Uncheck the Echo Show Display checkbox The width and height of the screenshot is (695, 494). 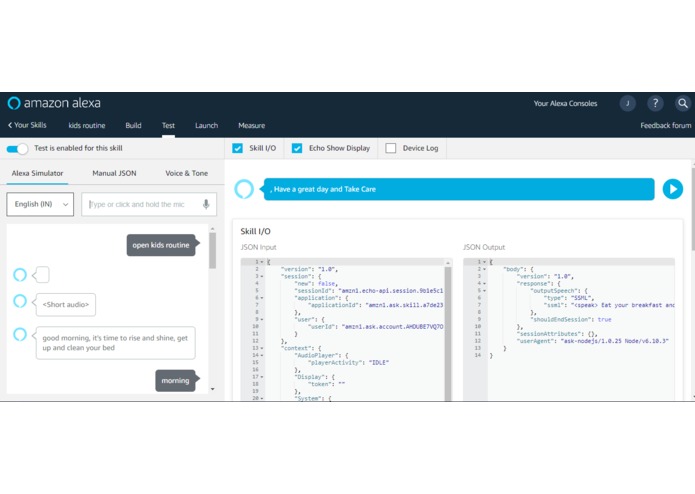297,148
